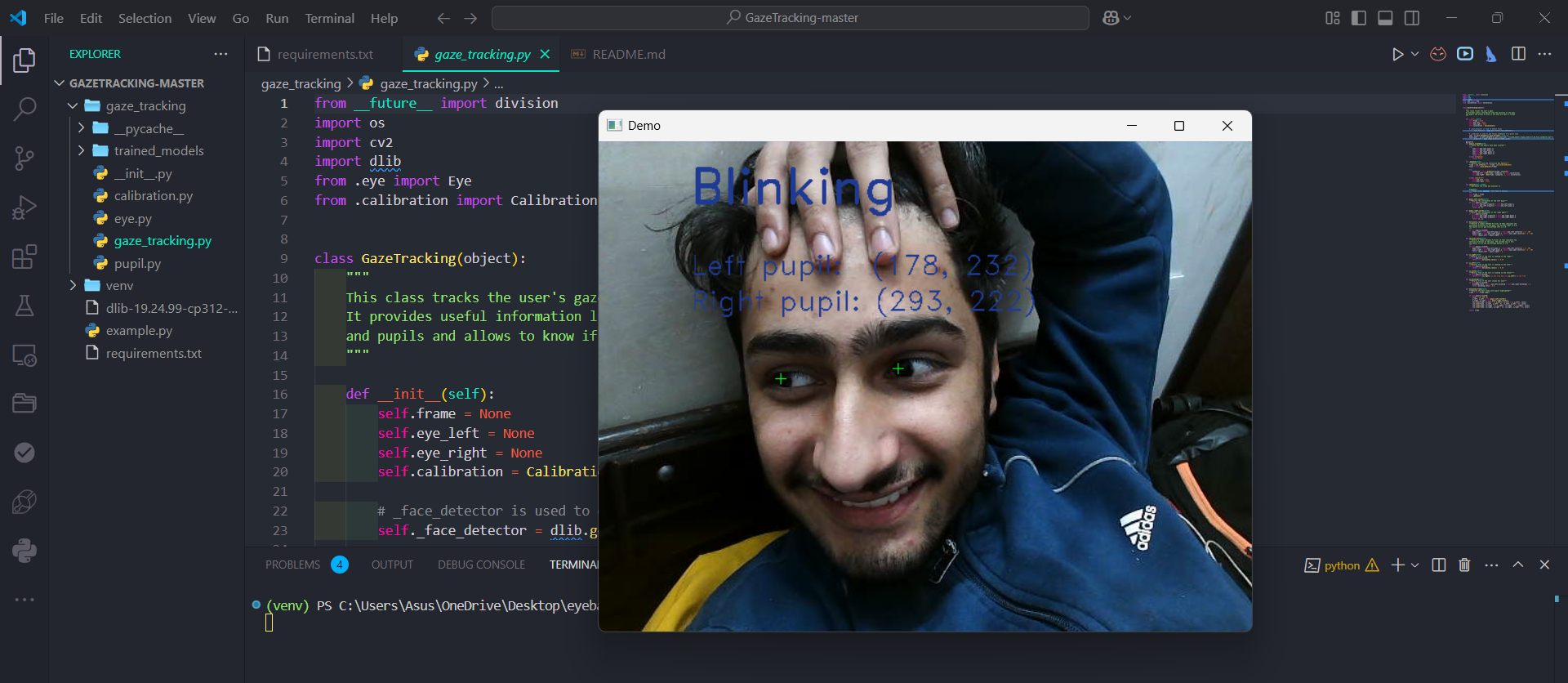The width and height of the screenshot is (1568, 683).
Task: Run the Python file with play button
Action: [1397, 54]
